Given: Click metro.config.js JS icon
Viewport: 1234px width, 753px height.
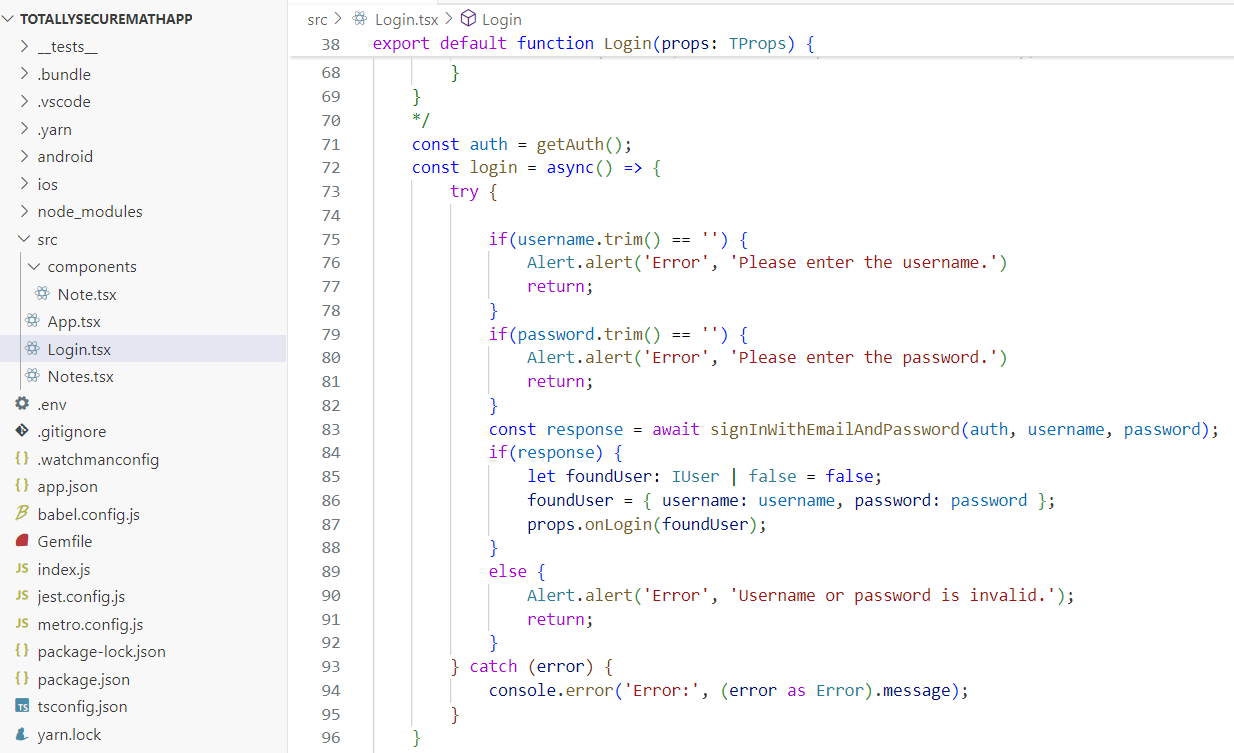Looking at the screenshot, I should pos(22,624).
